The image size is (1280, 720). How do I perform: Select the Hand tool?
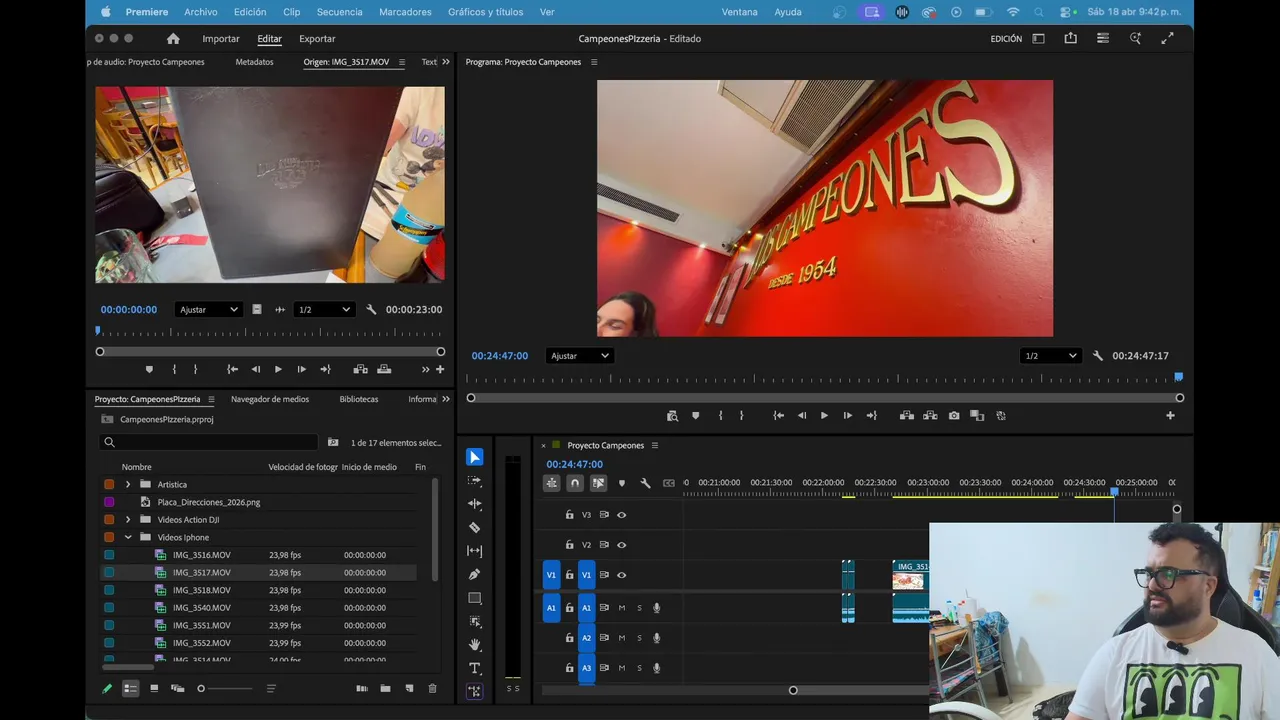click(x=475, y=645)
